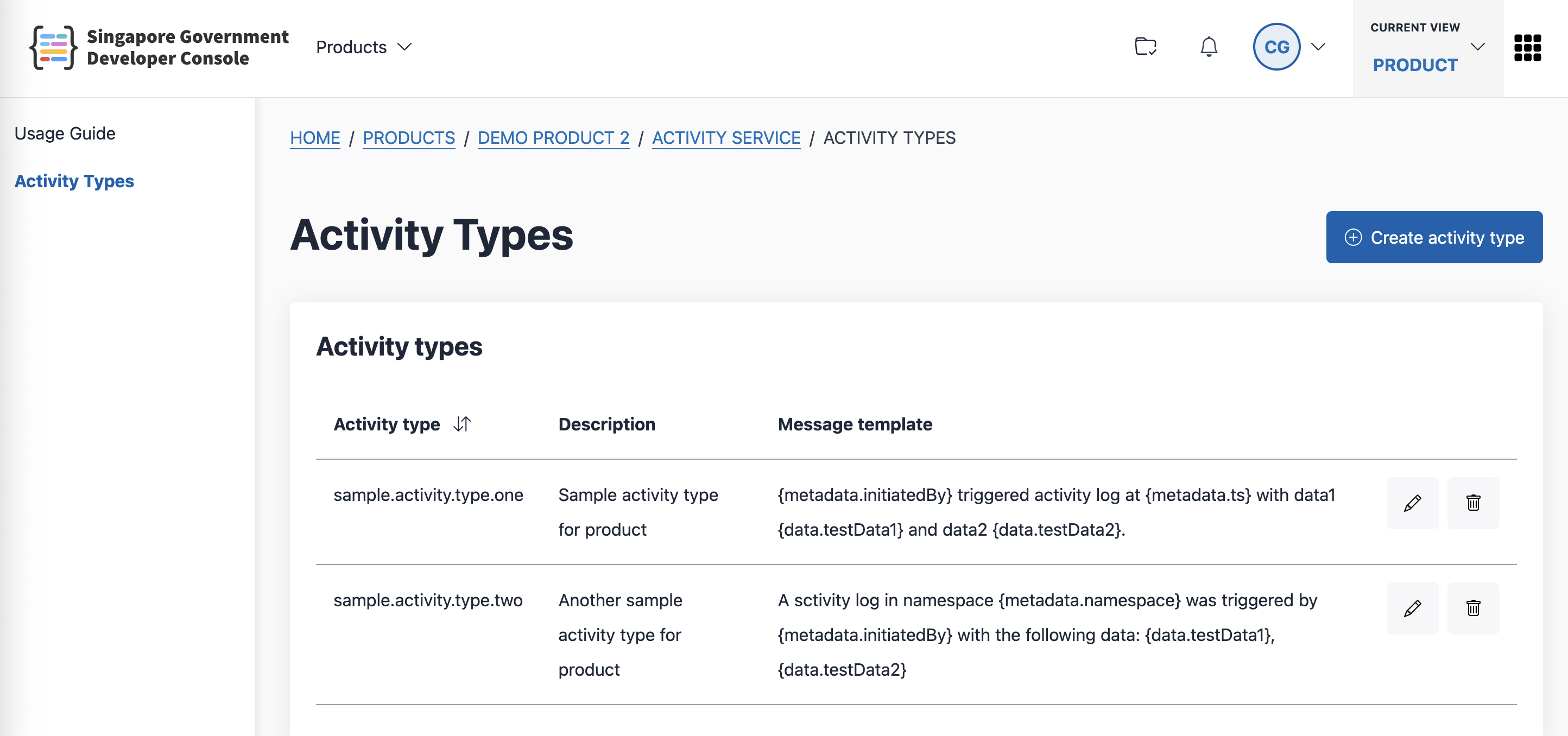Click the 'Activity types' card heading
Viewport: 1568px width, 736px height.
399,347
